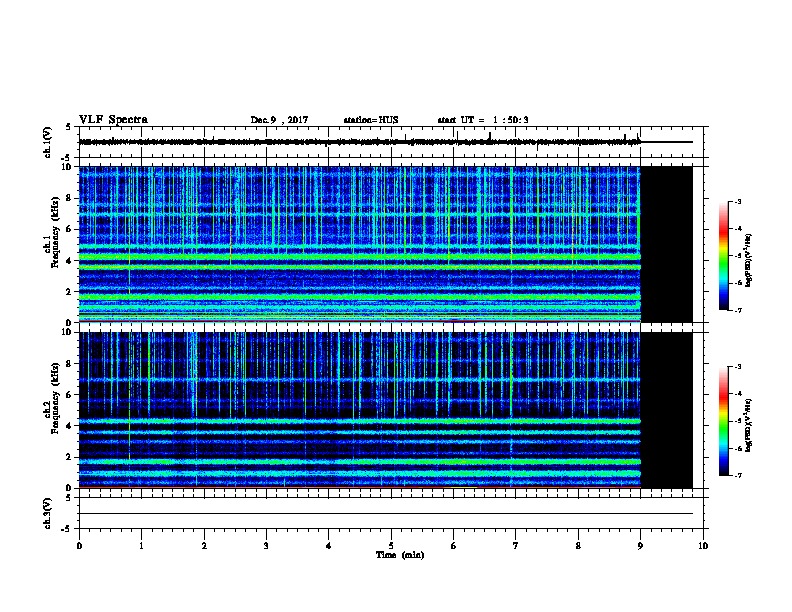The image size is (792, 612).
Task: Click the station=HUS label
Action: click(x=371, y=120)
